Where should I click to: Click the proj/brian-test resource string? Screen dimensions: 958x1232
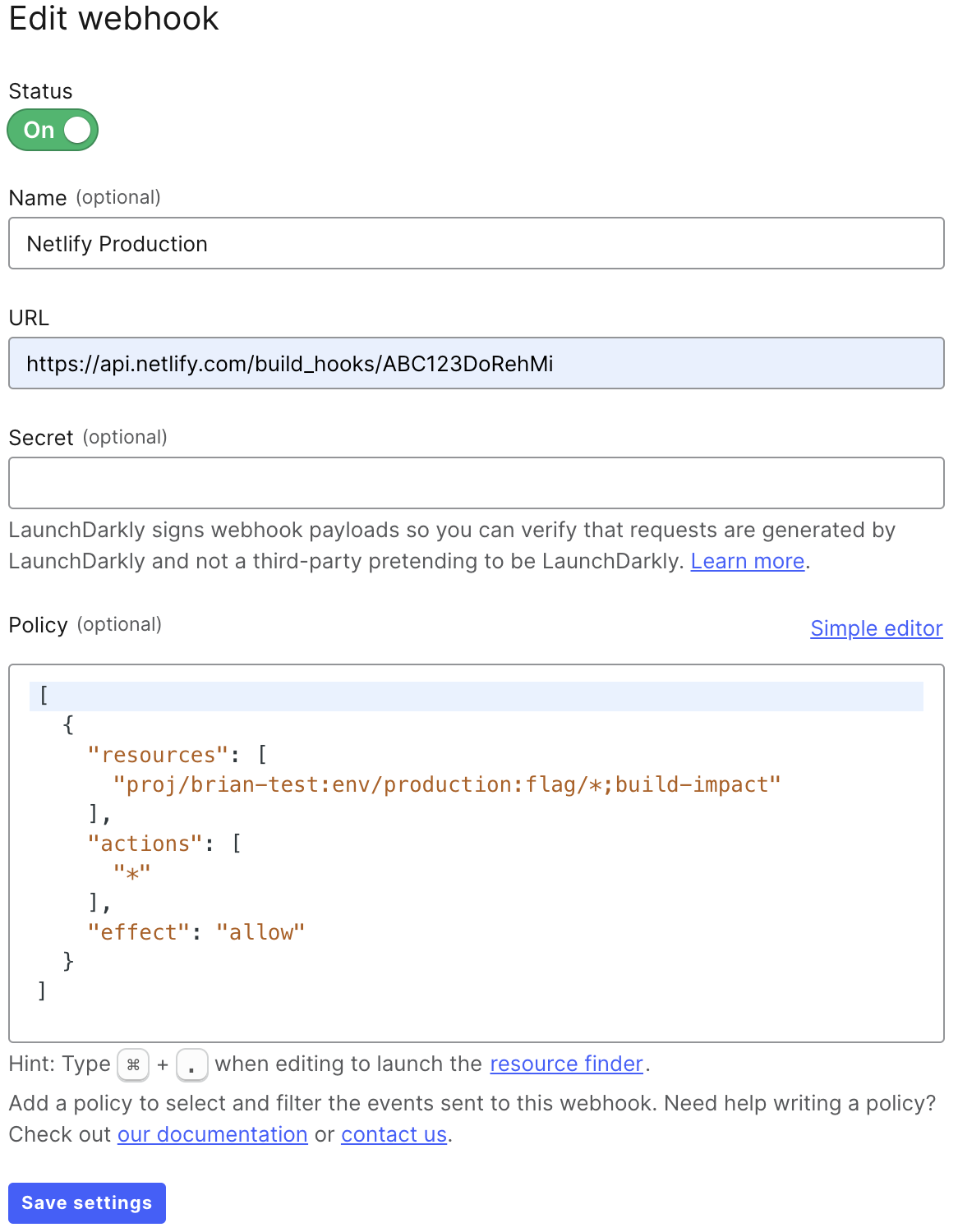click(x=448, y=784)
